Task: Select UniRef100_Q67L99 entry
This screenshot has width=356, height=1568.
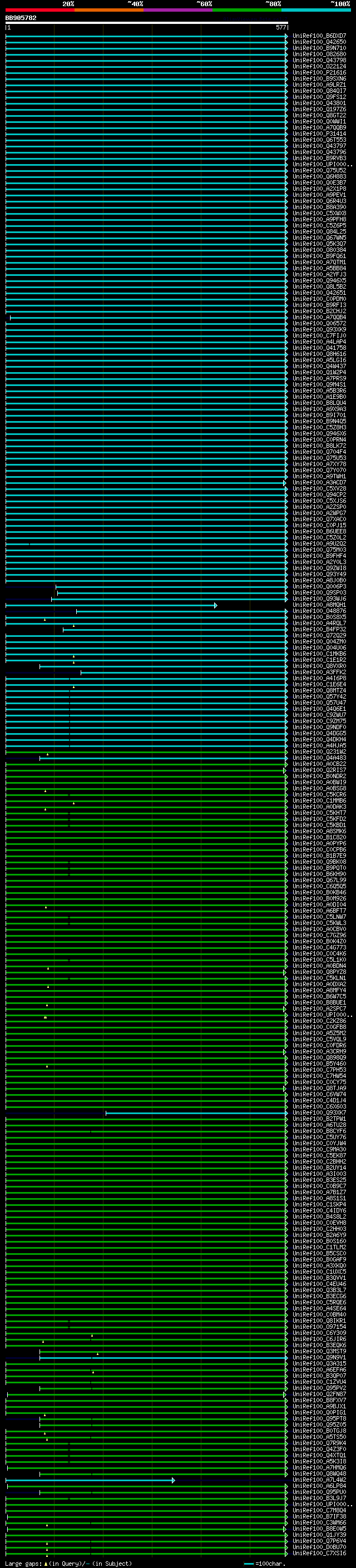Action: pyautogui.click(x=319, y=881)
